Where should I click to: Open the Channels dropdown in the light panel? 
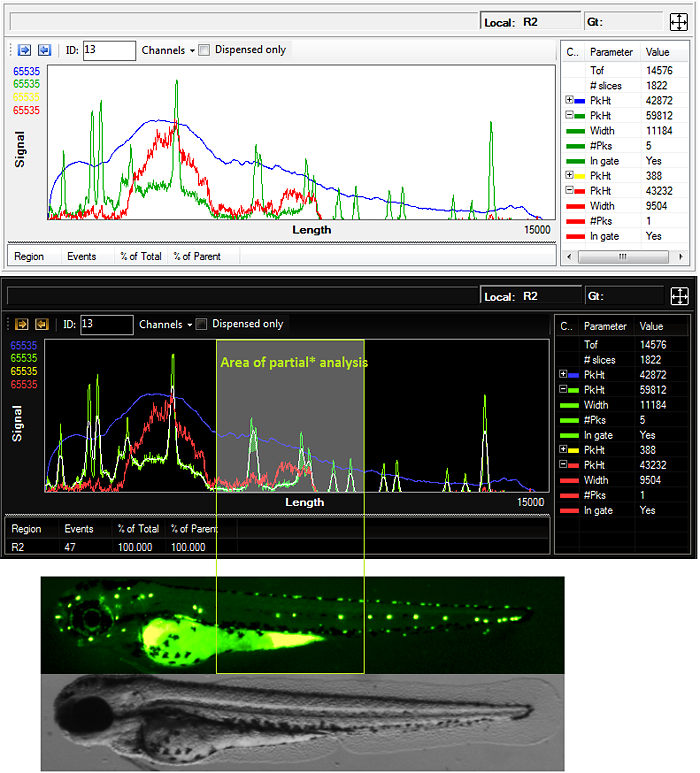click(x=168, y=50)
